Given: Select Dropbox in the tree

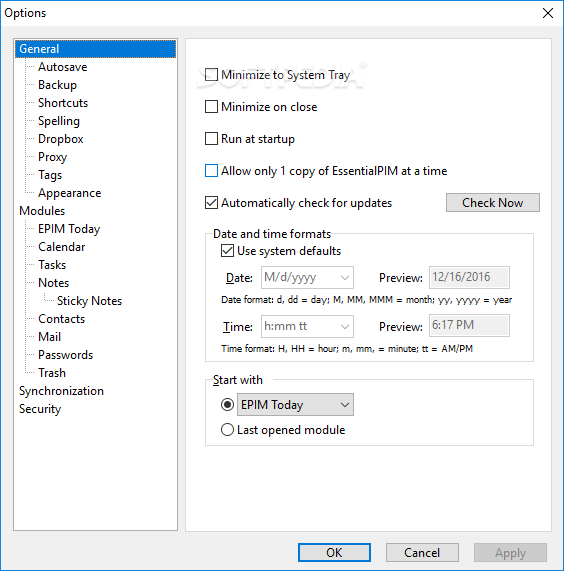Looking at the screenshot, I should point(61,139).
